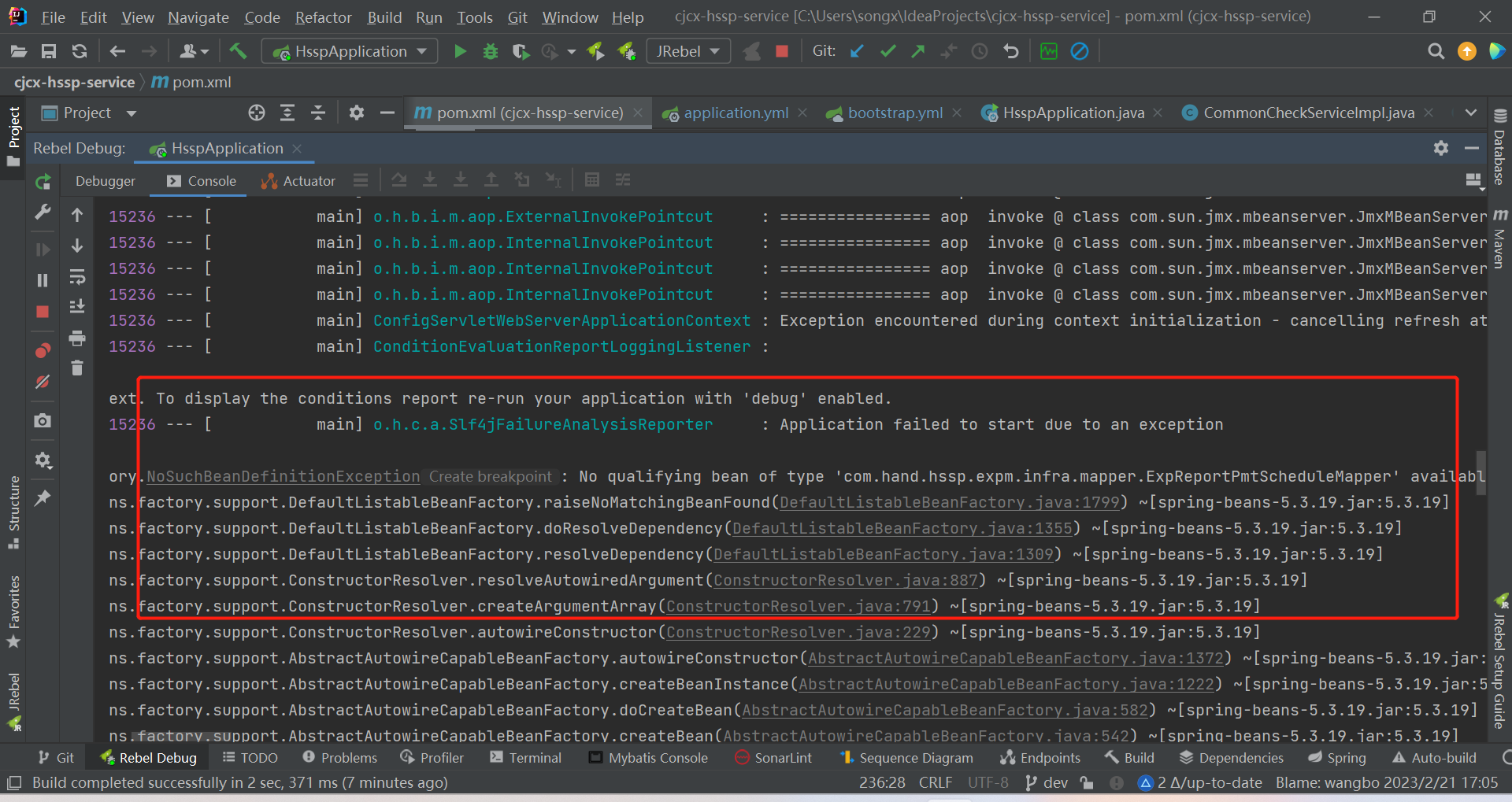Toggle the read-only lock icon in status bar
Viewport: 1512px width, 802px height.
click(1087, 782)
